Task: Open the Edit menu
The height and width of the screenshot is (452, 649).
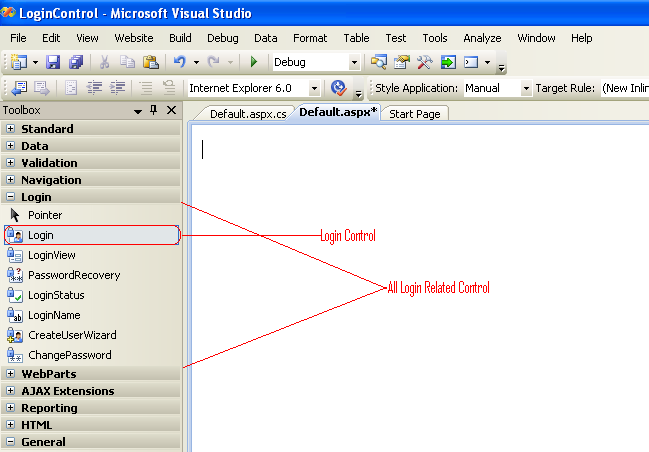Action: tap(51, 38)
